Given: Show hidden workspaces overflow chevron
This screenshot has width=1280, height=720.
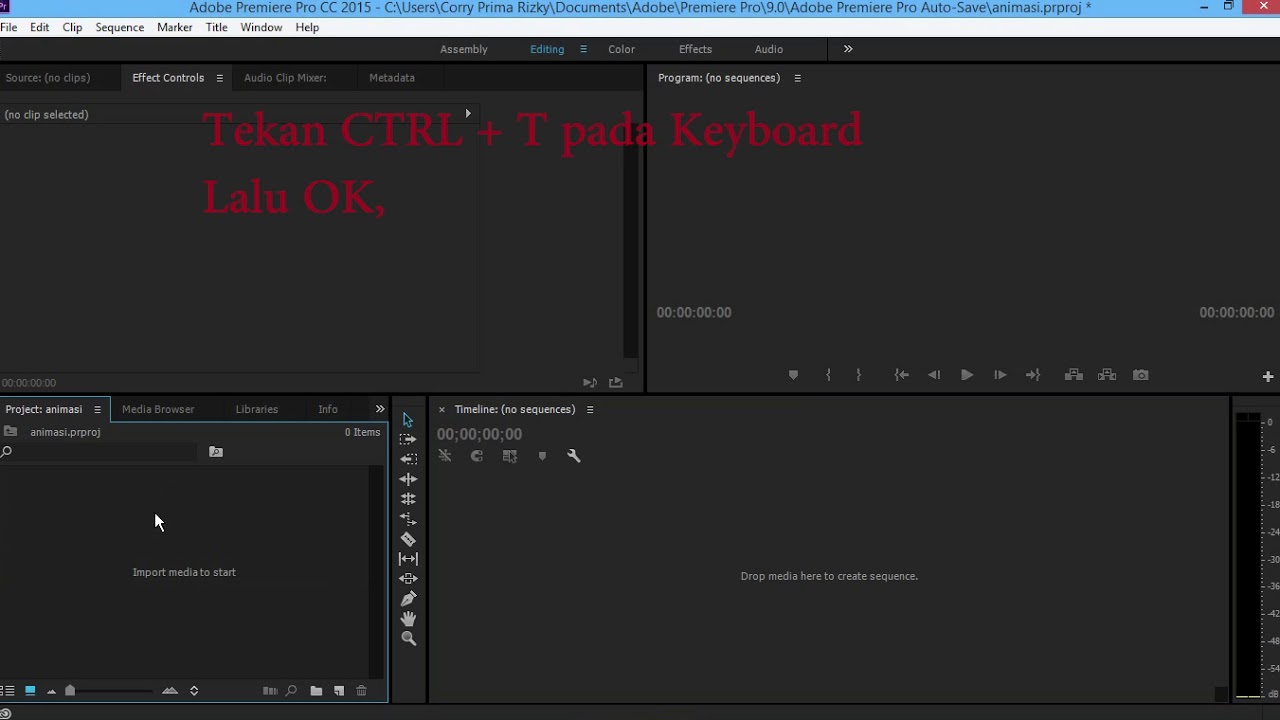Looking at the screenshot, I should point(848,49).
